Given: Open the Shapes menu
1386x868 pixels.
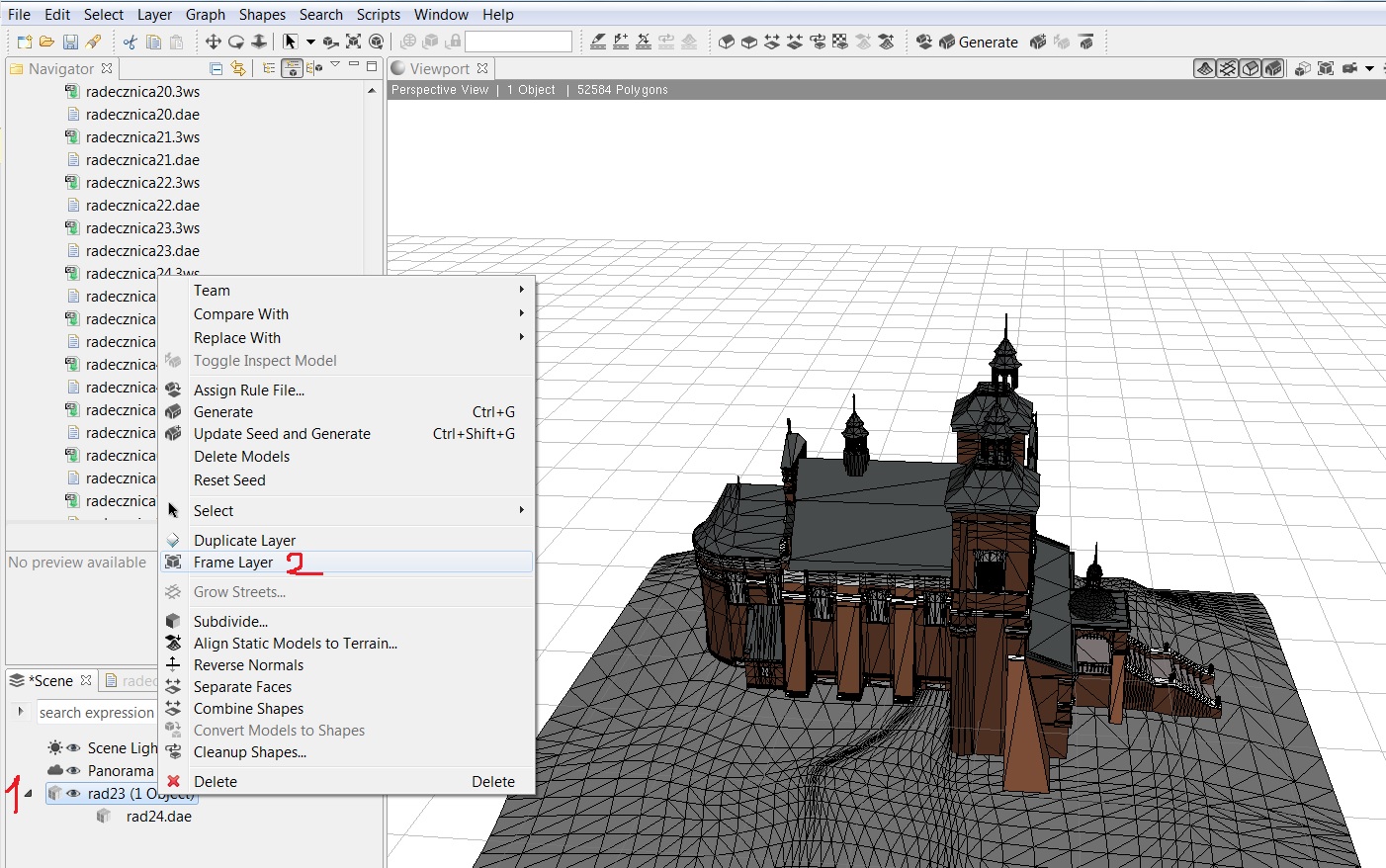Looking at the screenshot, I should [x=262, y=15].
